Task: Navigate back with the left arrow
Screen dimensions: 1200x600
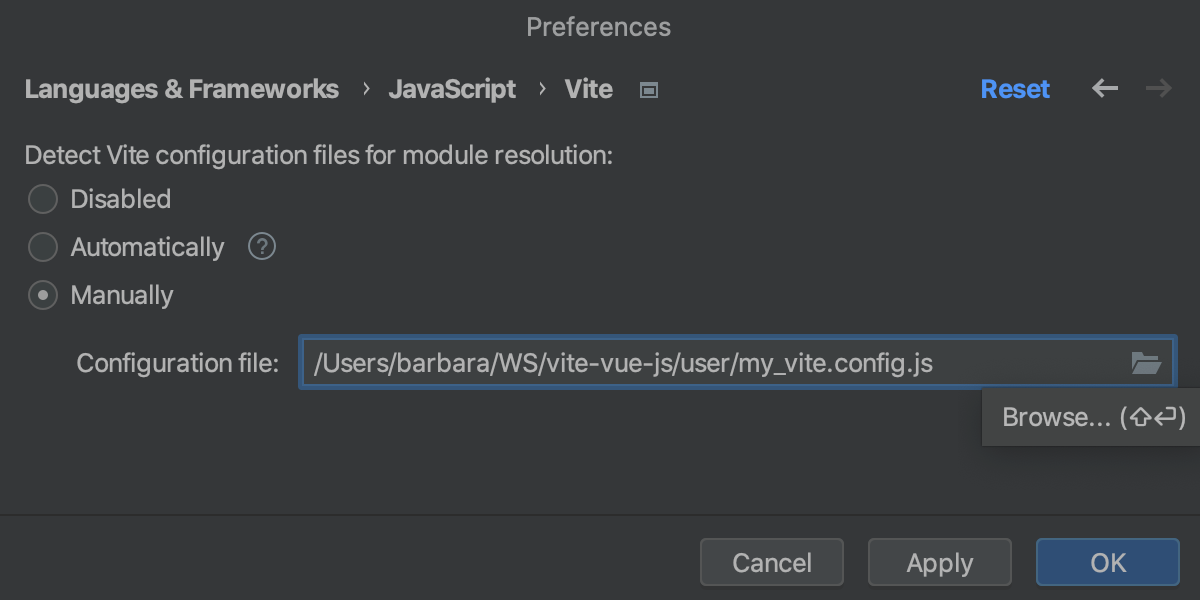Action: click(1104, 89)
